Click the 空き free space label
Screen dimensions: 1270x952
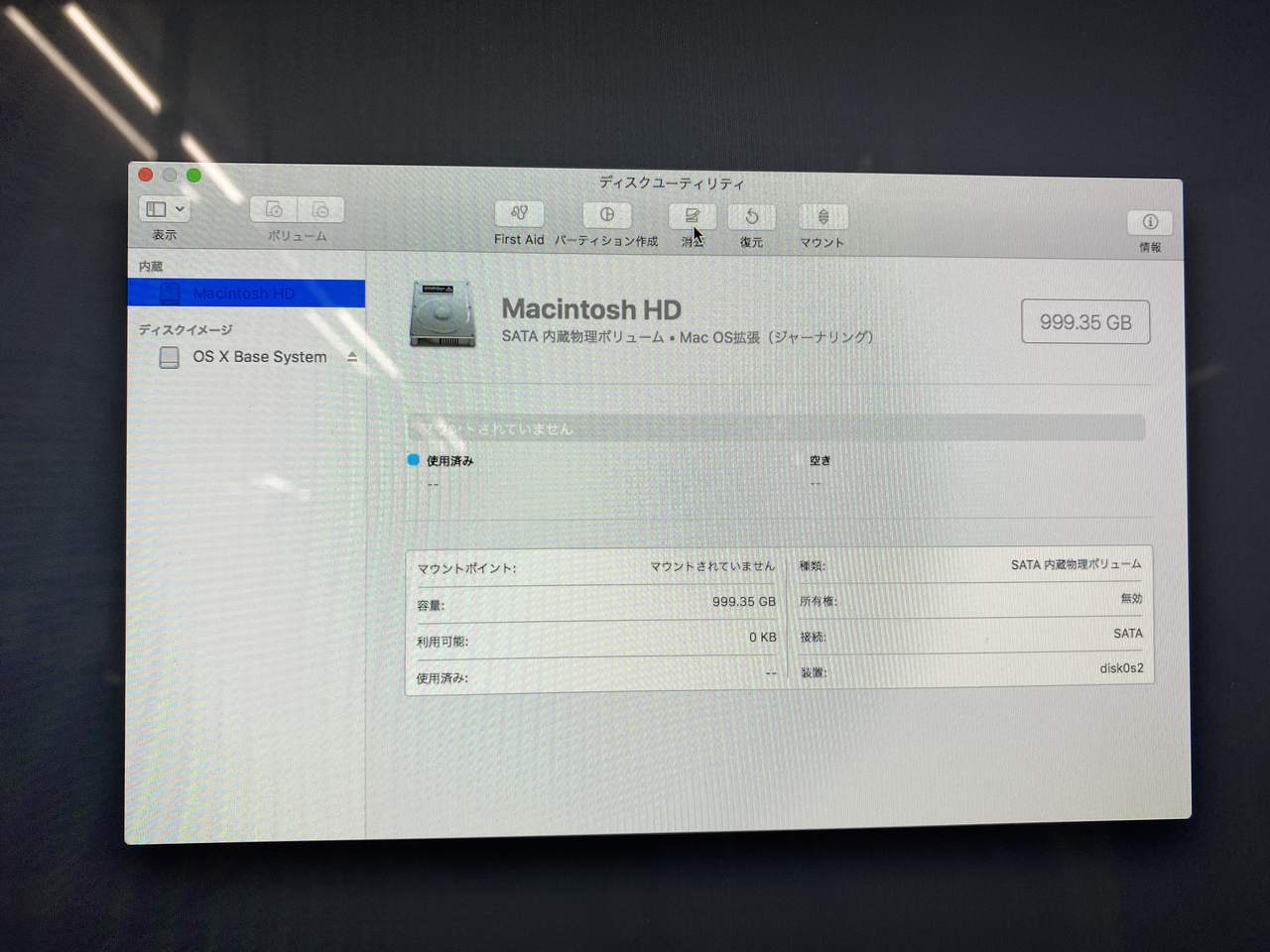point(820,460)
